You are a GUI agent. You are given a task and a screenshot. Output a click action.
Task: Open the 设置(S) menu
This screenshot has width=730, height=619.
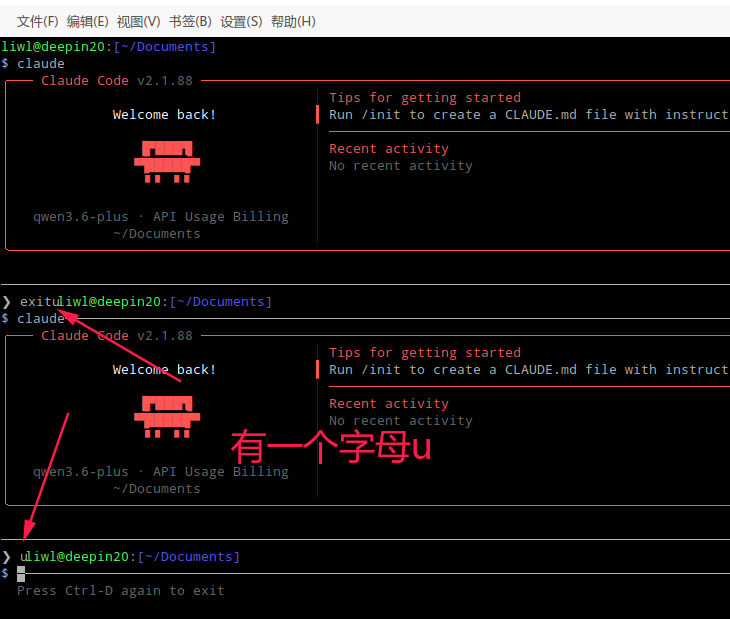241,21
